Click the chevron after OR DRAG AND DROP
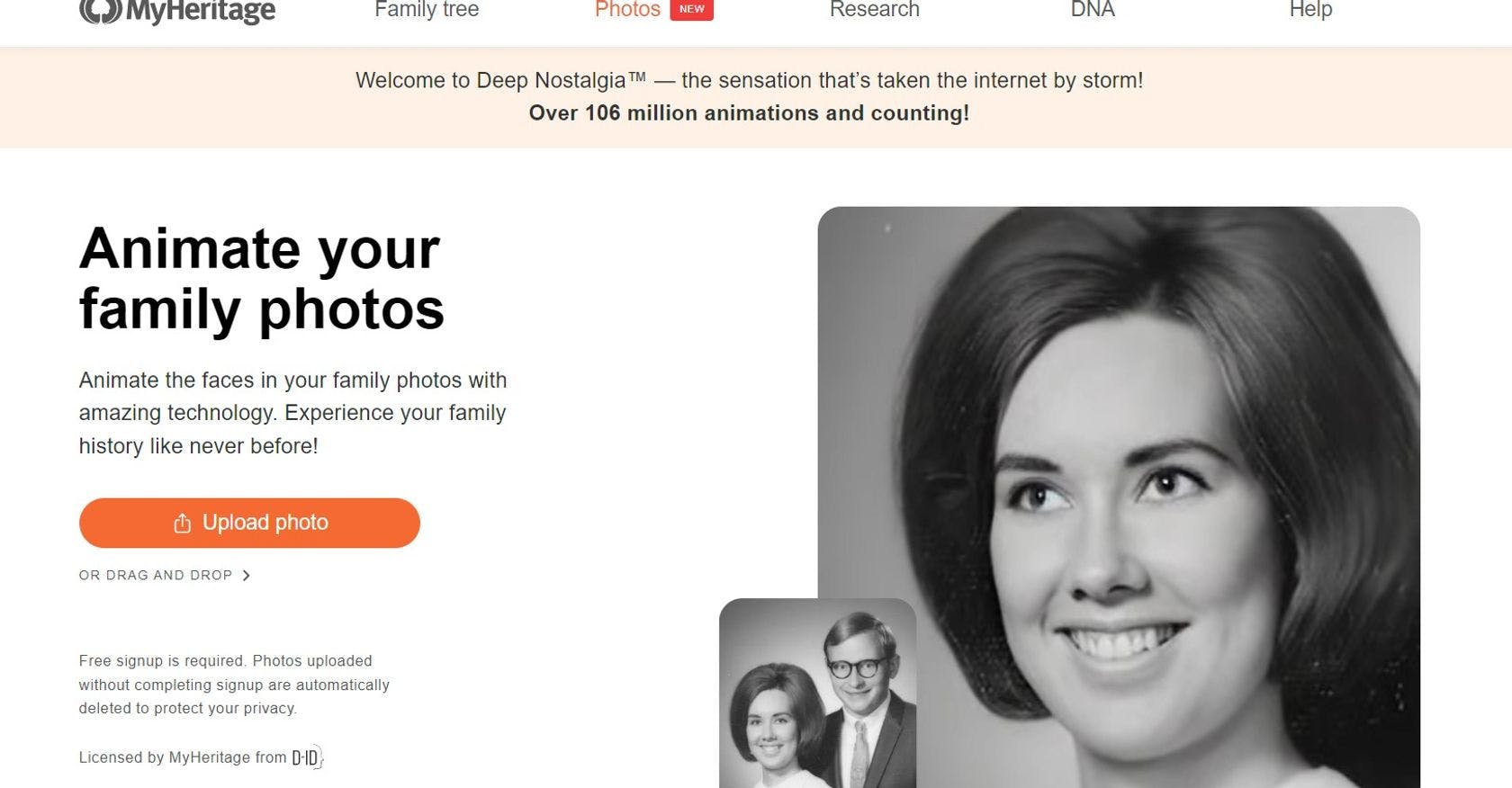1512x788 pixels. tap(246, 576)
